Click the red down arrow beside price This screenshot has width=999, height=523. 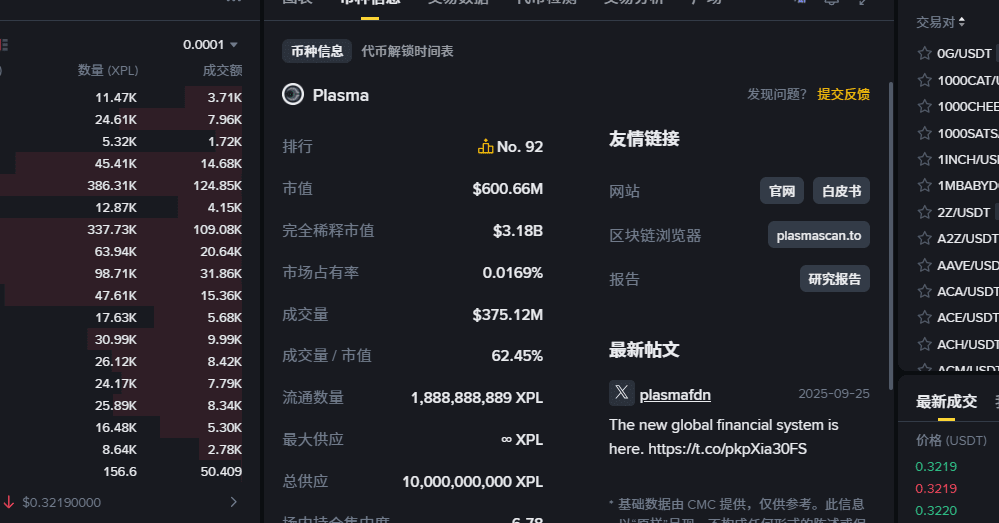pyautogui.click(x=9, y=502)
